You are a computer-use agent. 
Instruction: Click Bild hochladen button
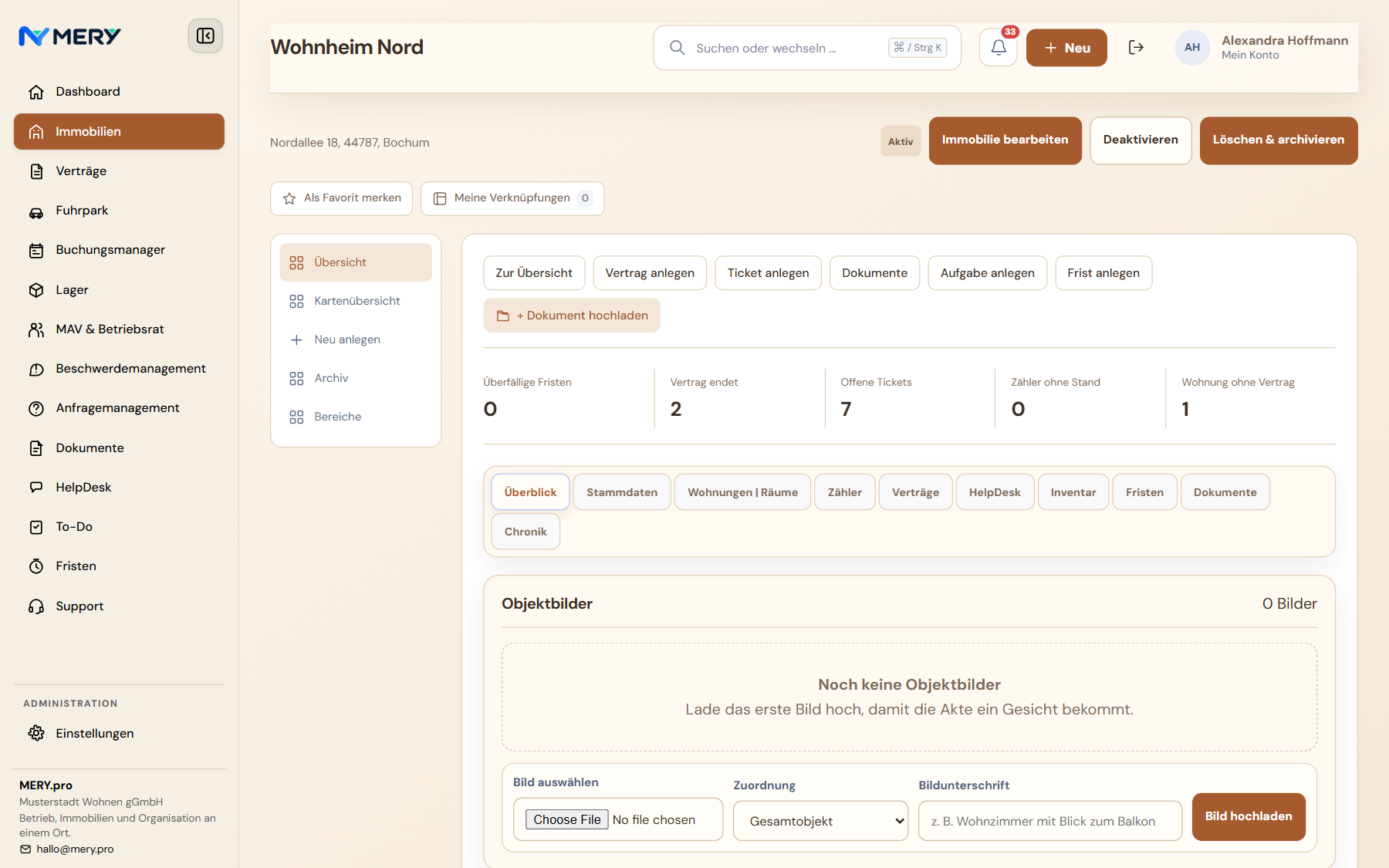pos(1249,817)
